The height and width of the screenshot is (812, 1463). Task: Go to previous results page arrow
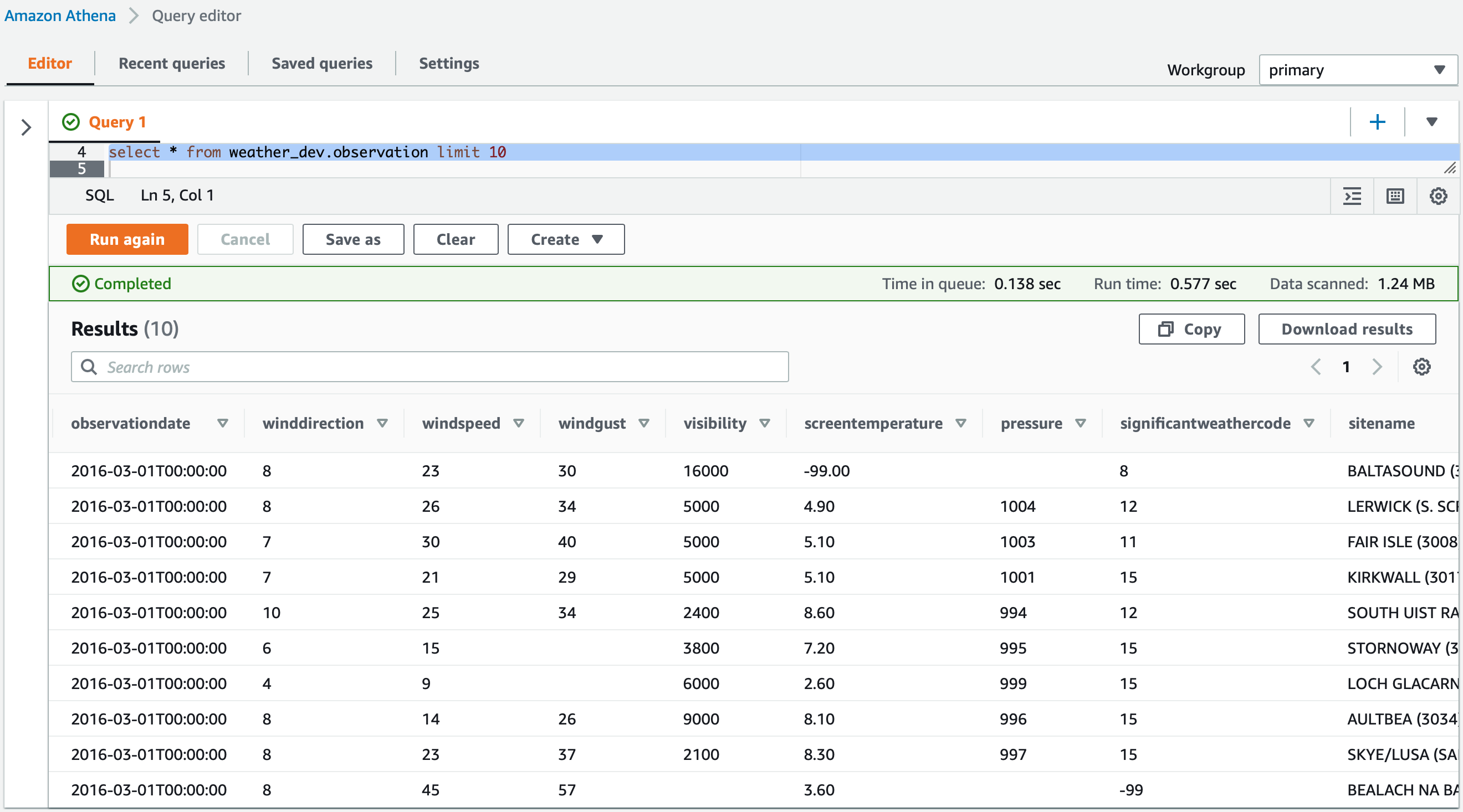tap(1316, 367)
